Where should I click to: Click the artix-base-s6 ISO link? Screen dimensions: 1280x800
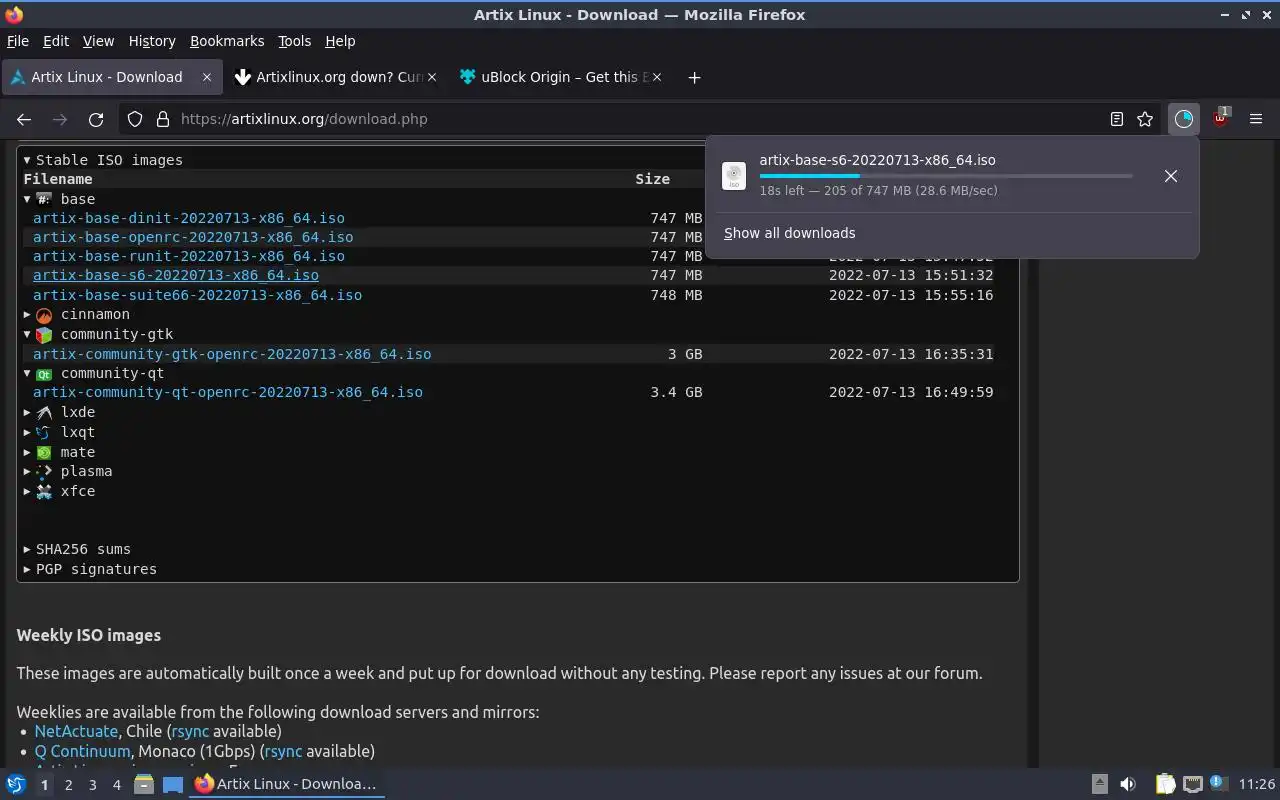tap(176, 275)
